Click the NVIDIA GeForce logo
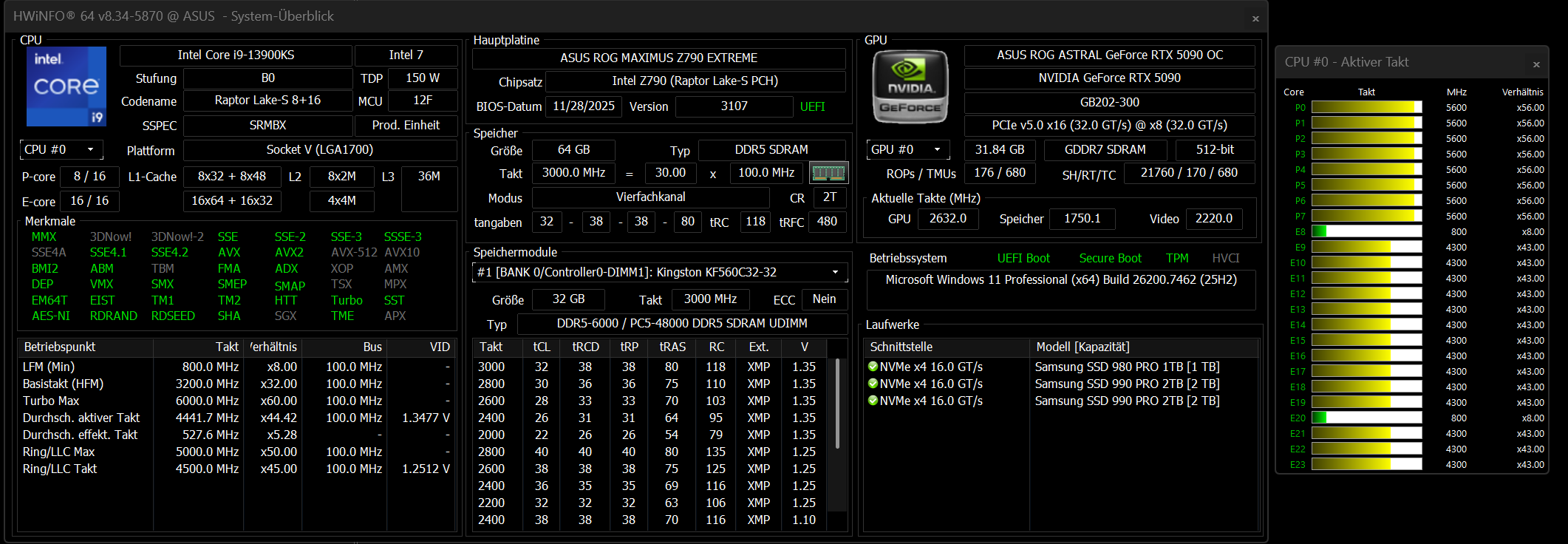The width and height of the screenshot is (1568, 544). click(x=910, y=86)
